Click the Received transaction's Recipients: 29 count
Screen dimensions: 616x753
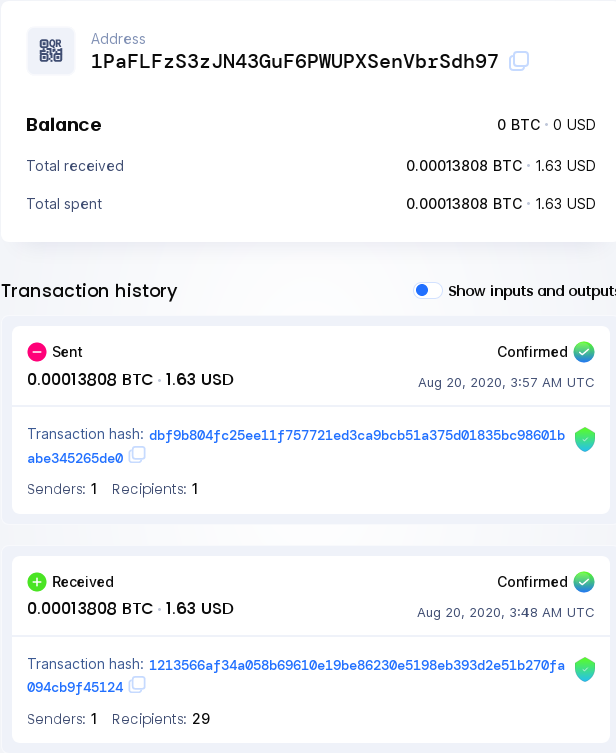(200, 719)
